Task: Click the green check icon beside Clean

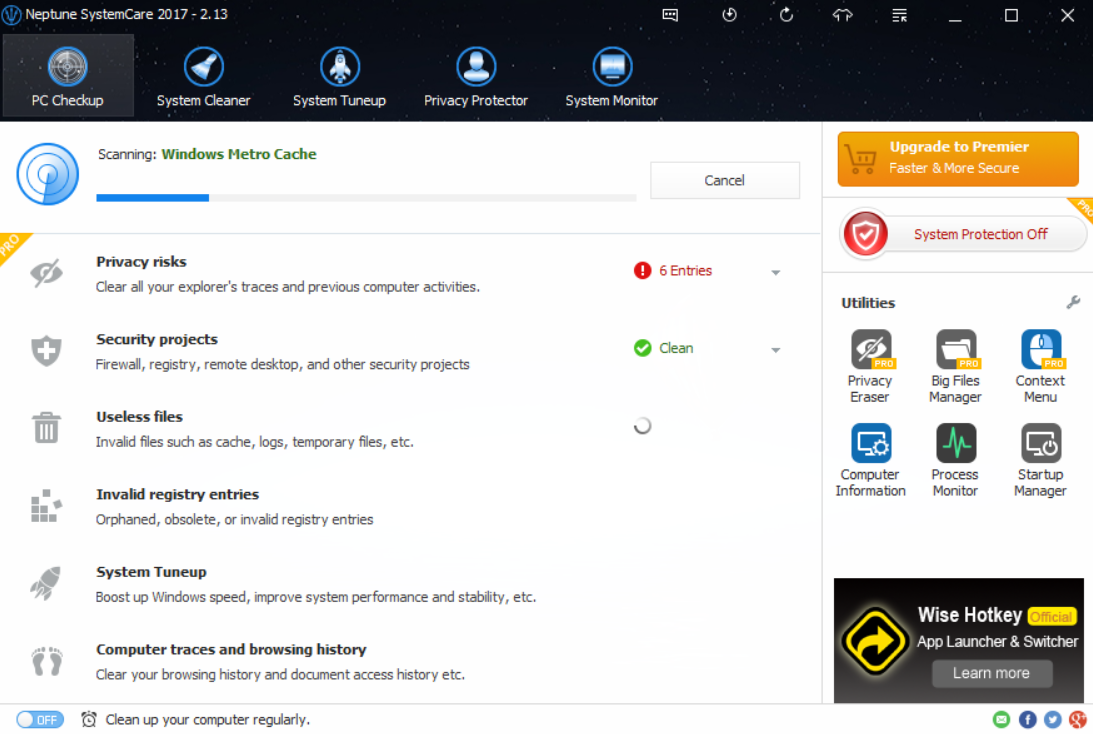Action: click(x=642, y=348)
